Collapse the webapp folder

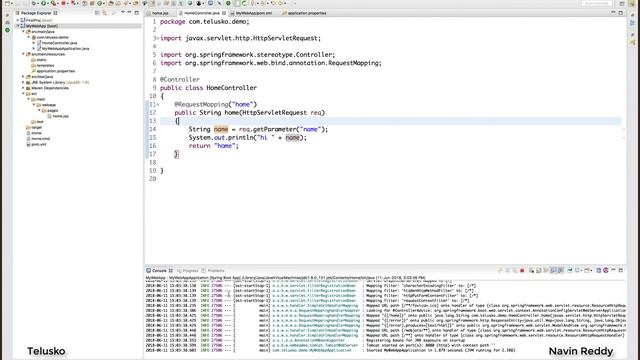point(34,105)
